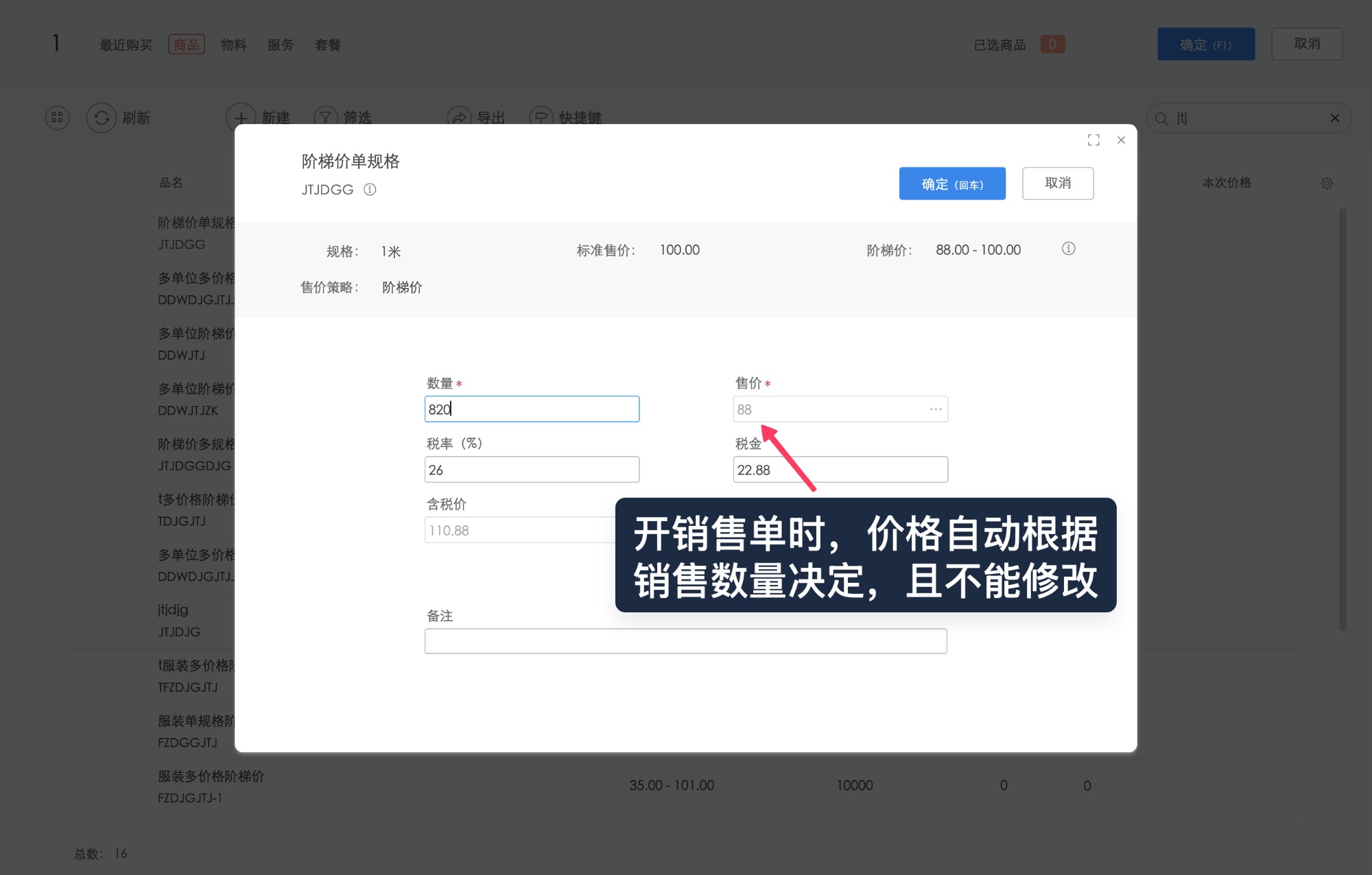1372x875 pixels.
Task: Confirm the dialog with 确定（回车）
Action: click(952, 183)
